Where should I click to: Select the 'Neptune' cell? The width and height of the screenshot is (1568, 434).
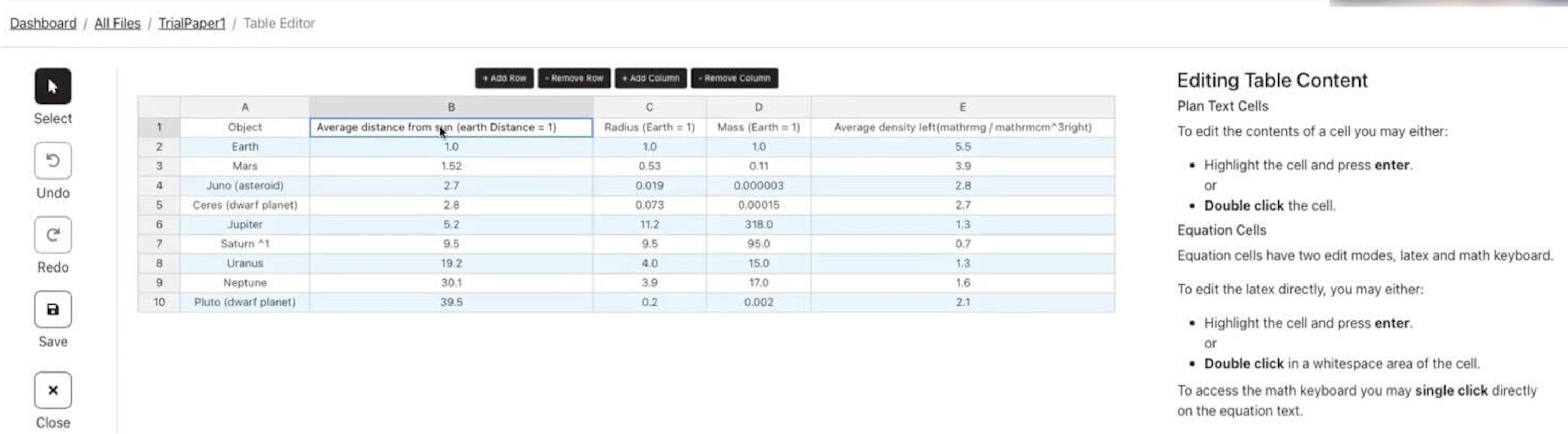245,283
